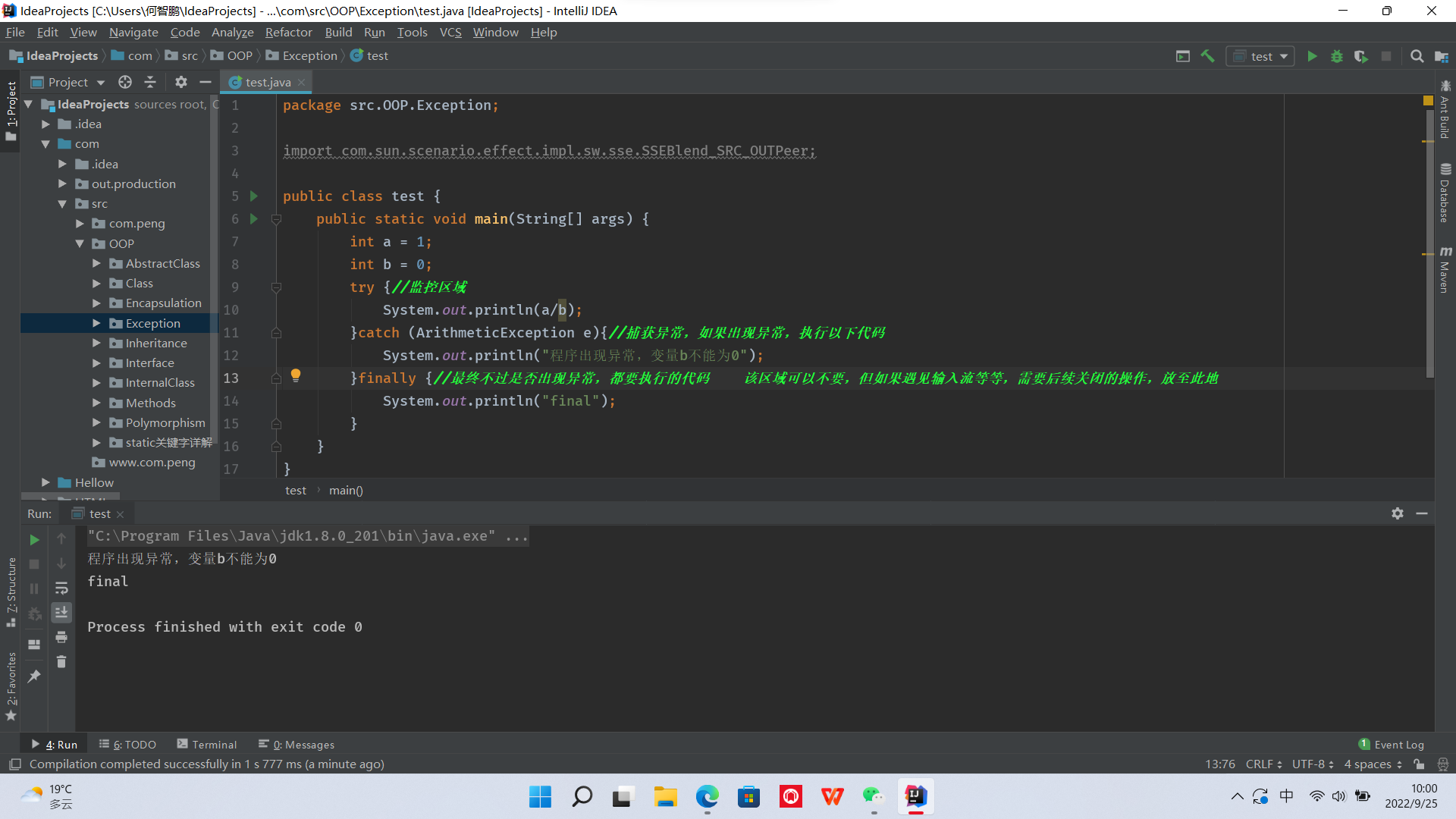Click the Build project hammer icon
1456x819 pixels.
click(1208, 56)
